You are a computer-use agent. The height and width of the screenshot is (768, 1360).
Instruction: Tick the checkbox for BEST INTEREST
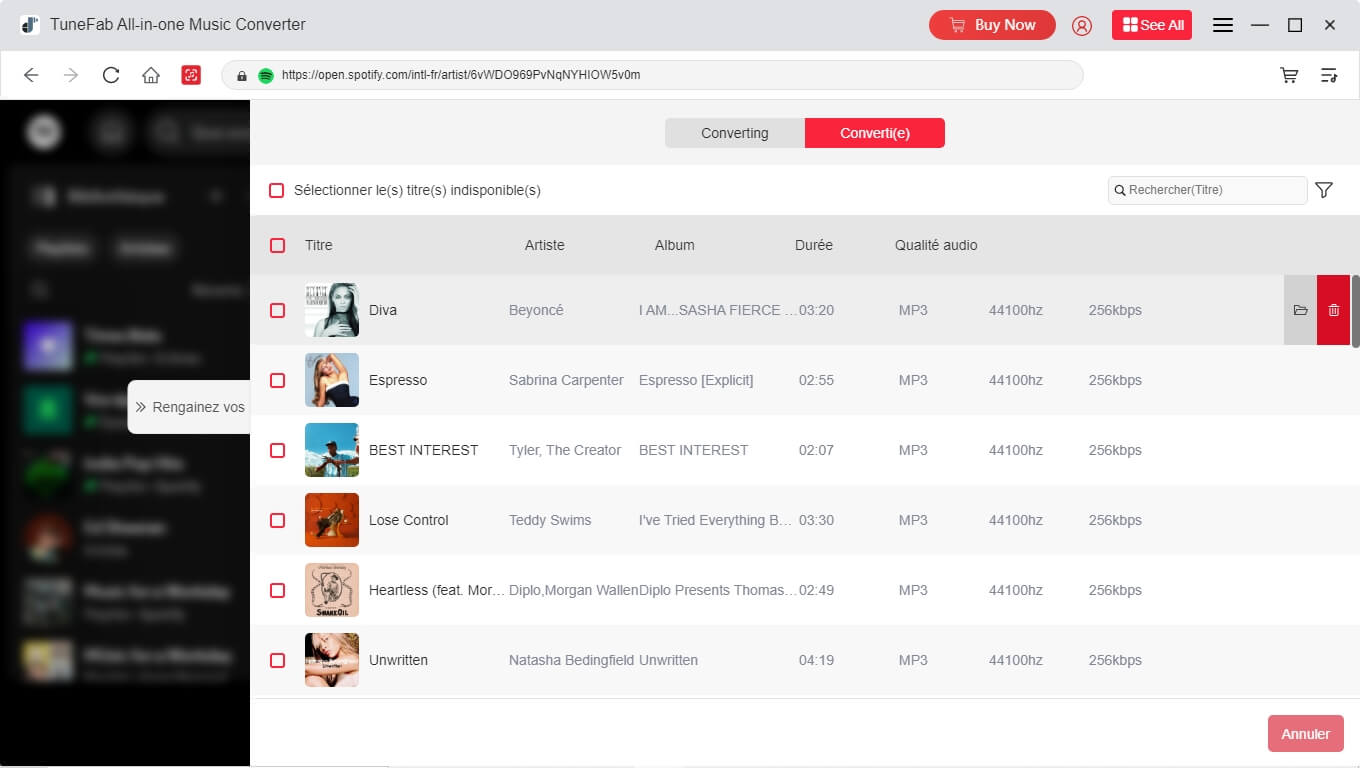(277, 450)
